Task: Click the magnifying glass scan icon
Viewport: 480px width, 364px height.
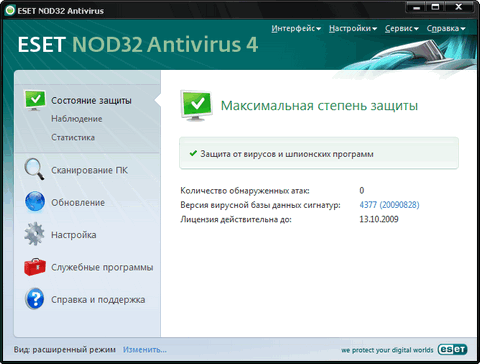Action: pos(34,169)
